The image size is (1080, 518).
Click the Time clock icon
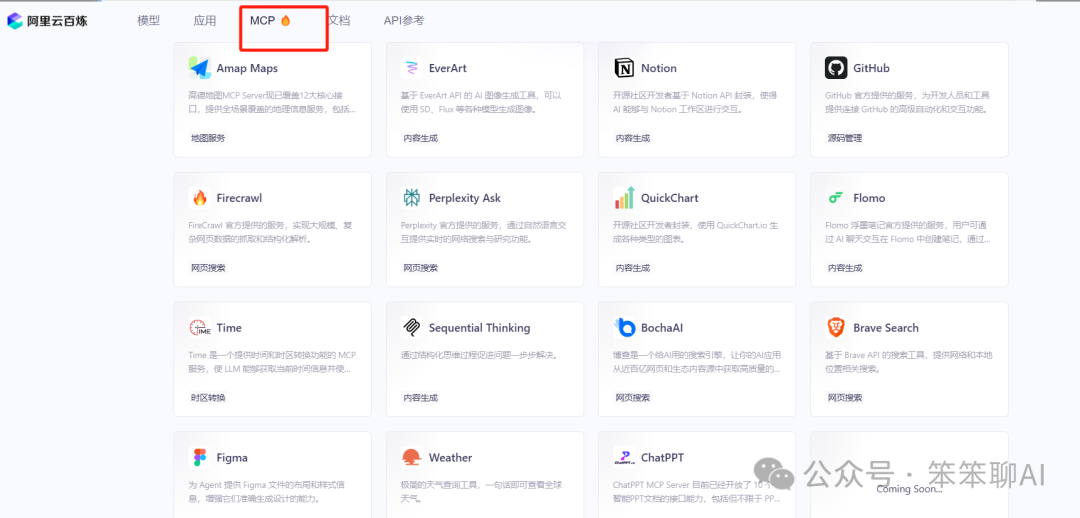pyautogui.click(x=200, y=328)
